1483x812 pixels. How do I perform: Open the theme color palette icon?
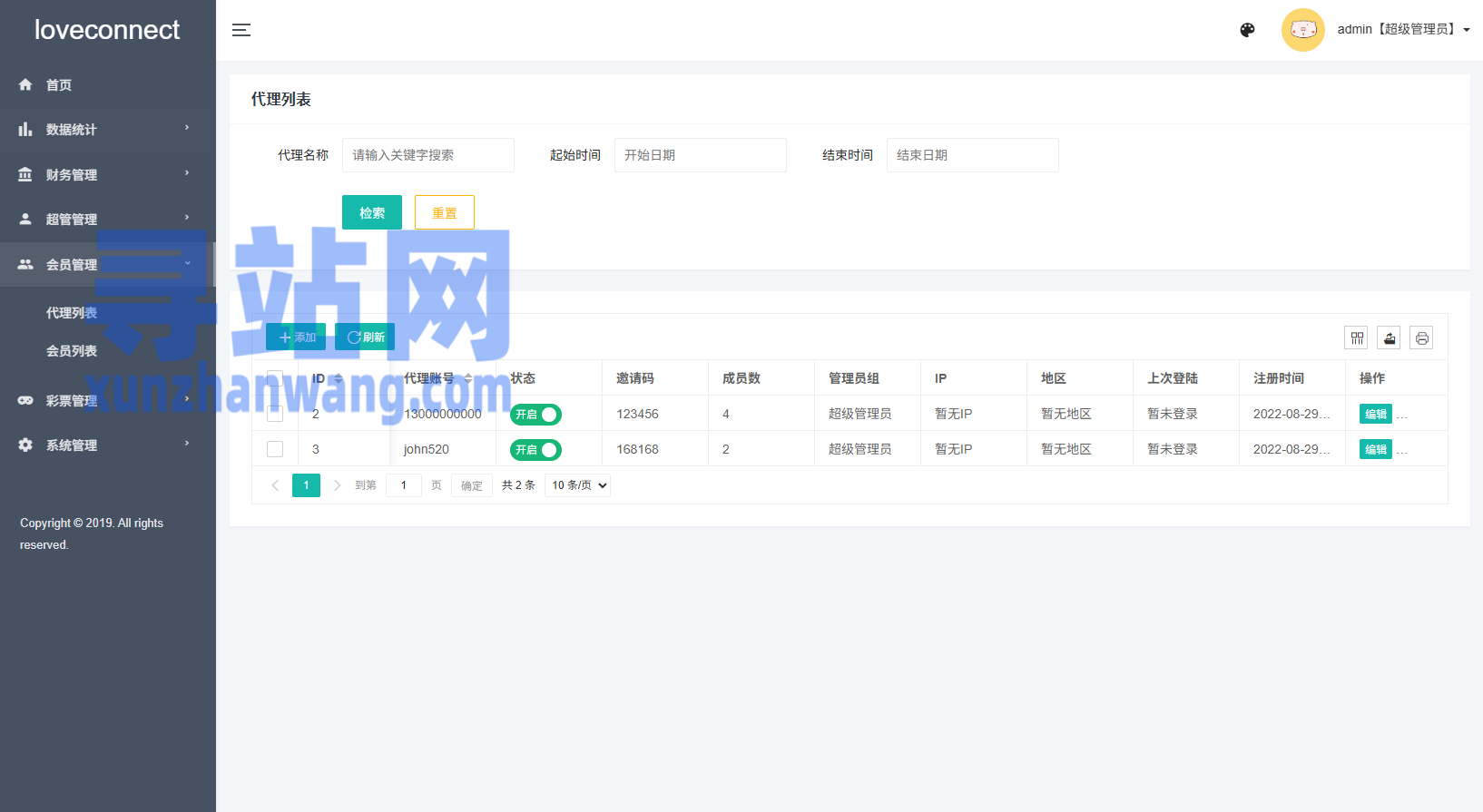(1247, 30)
